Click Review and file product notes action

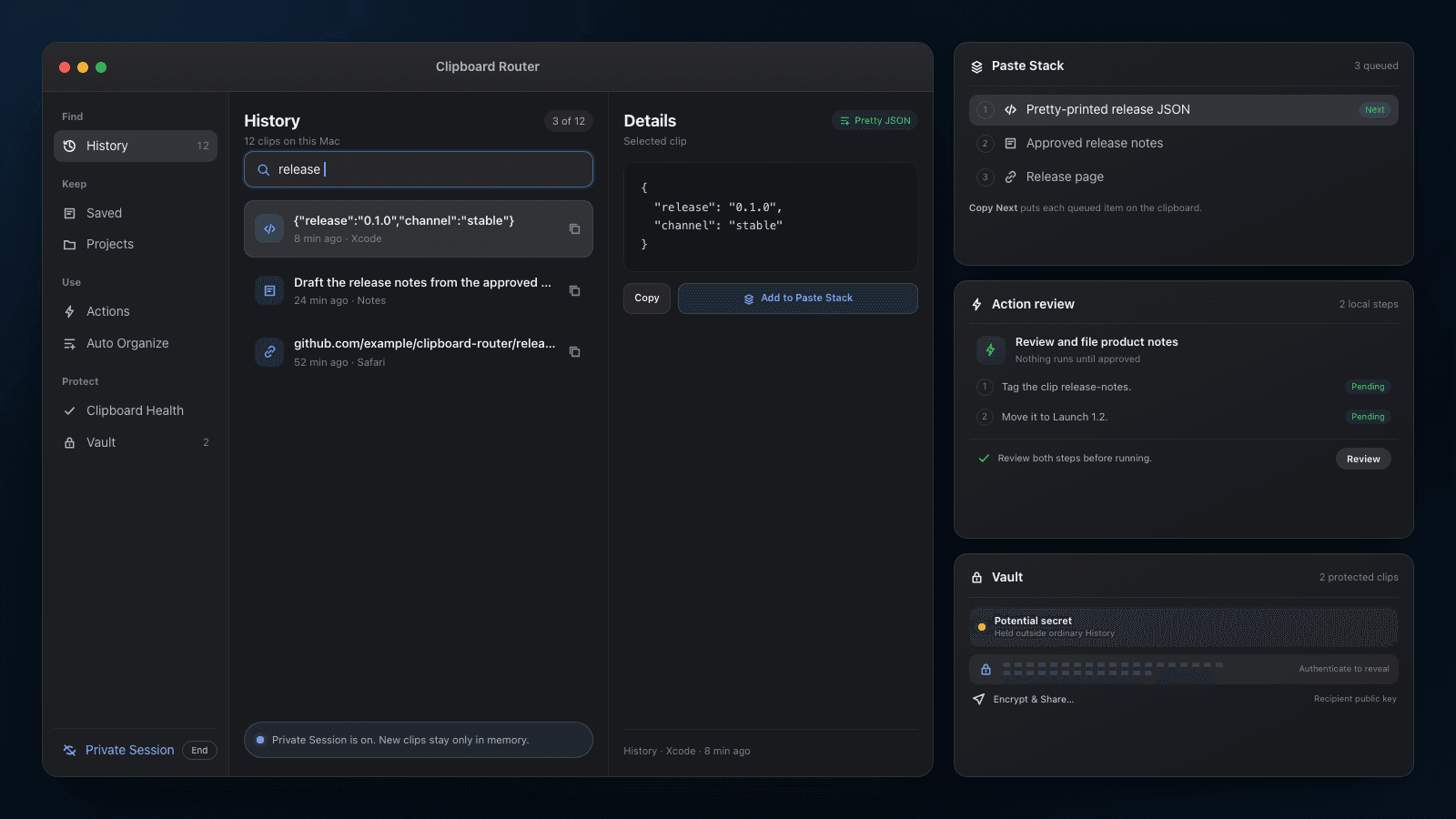click(1184, 349)
